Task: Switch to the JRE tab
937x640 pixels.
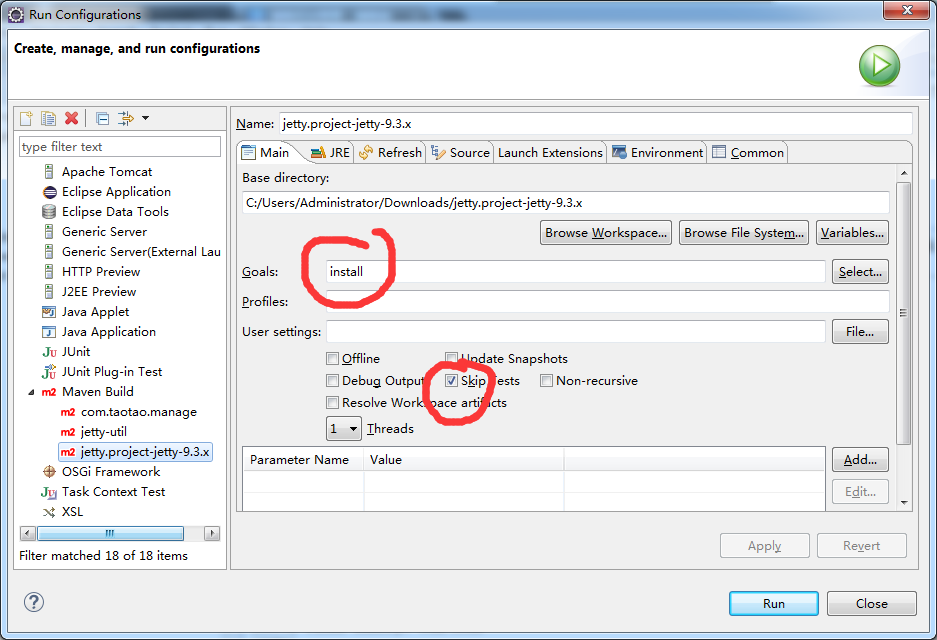Action: click(x=330, y=153)
